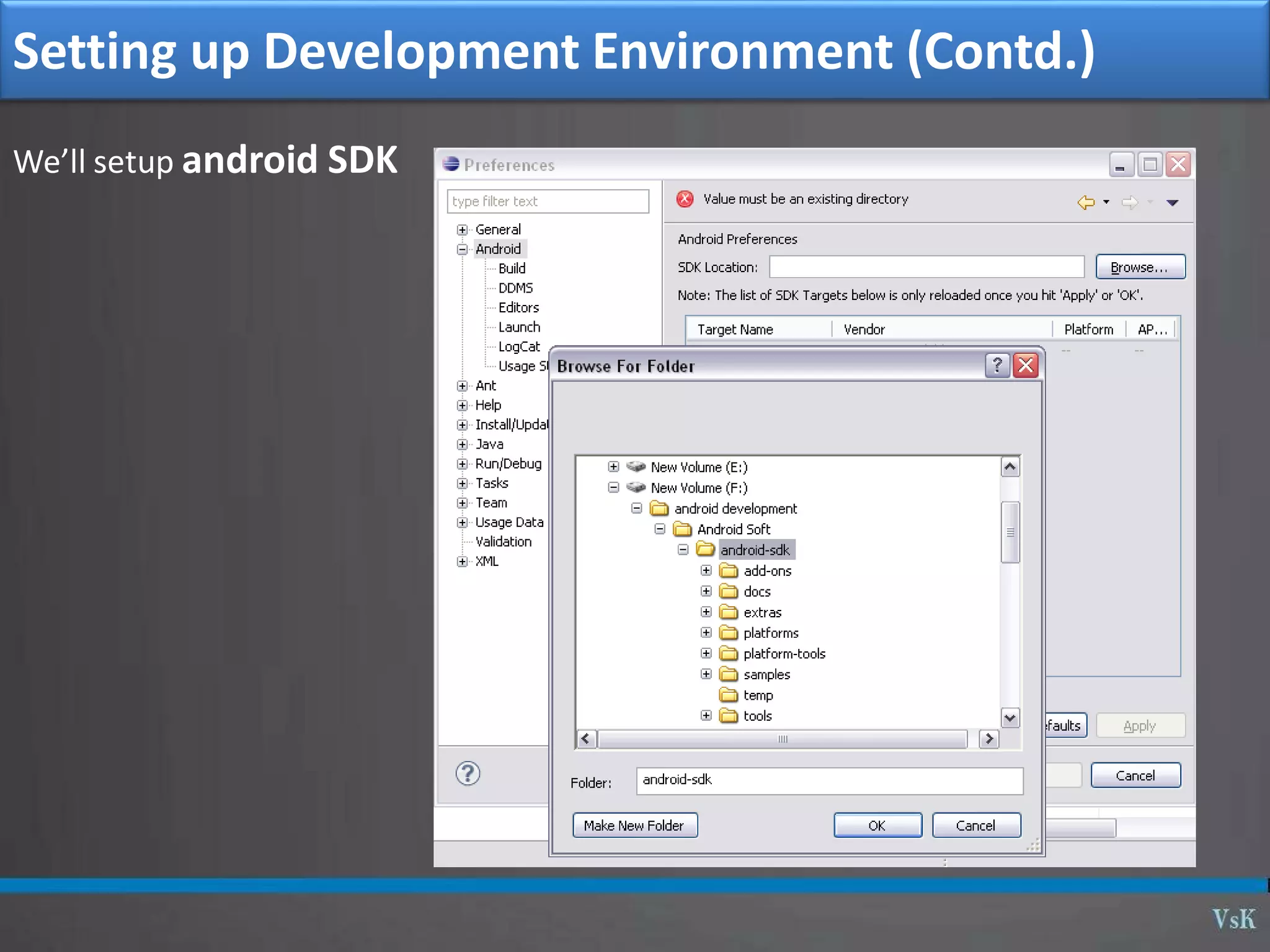Select Run/Debug in preferences tree
The image size is (1270, 952).
click(x=508, y=464)
